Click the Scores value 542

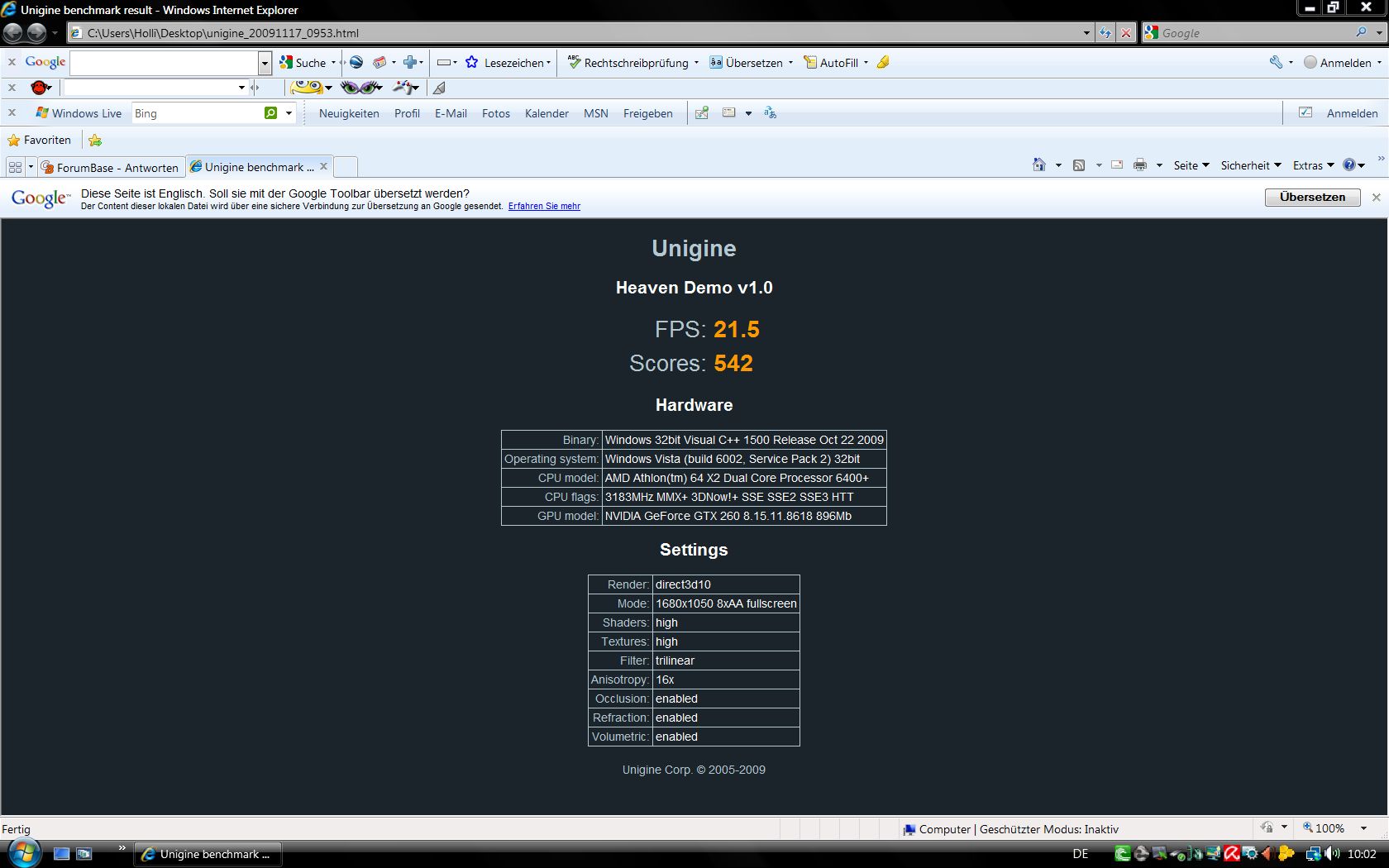click(733, 363)
